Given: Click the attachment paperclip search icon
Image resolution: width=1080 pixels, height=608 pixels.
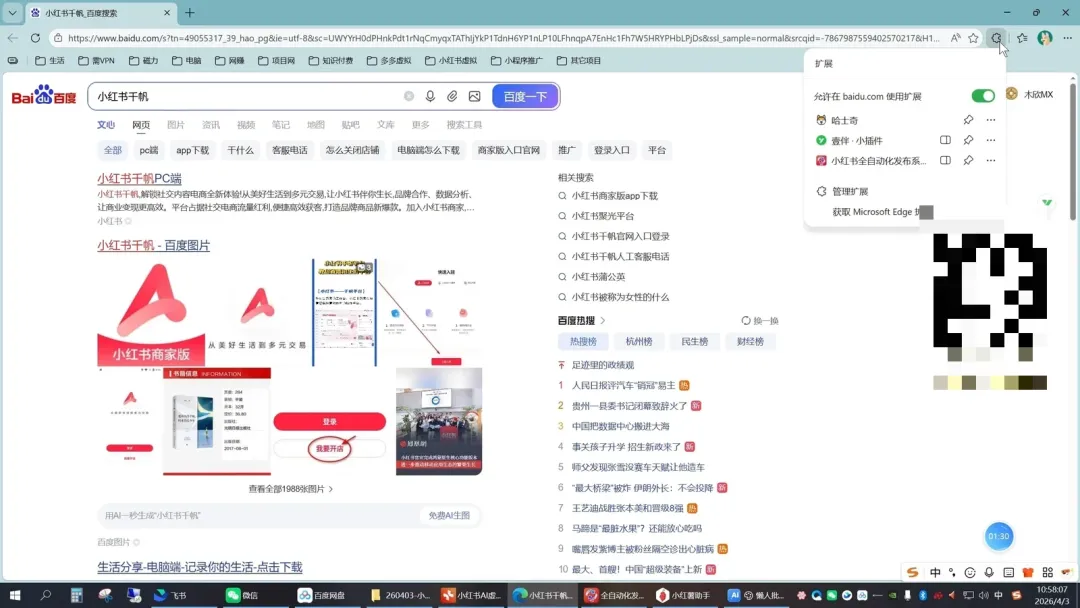Looking at the screenshot, I should tap(452, 96).
